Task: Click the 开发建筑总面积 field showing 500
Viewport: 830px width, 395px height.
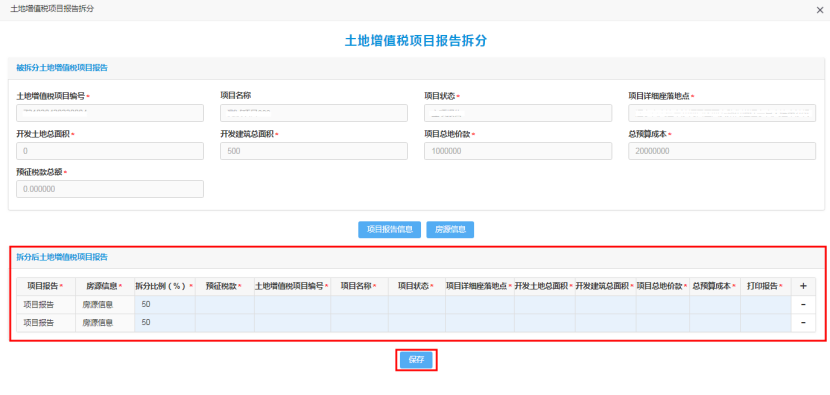Action: click(314, 151)
